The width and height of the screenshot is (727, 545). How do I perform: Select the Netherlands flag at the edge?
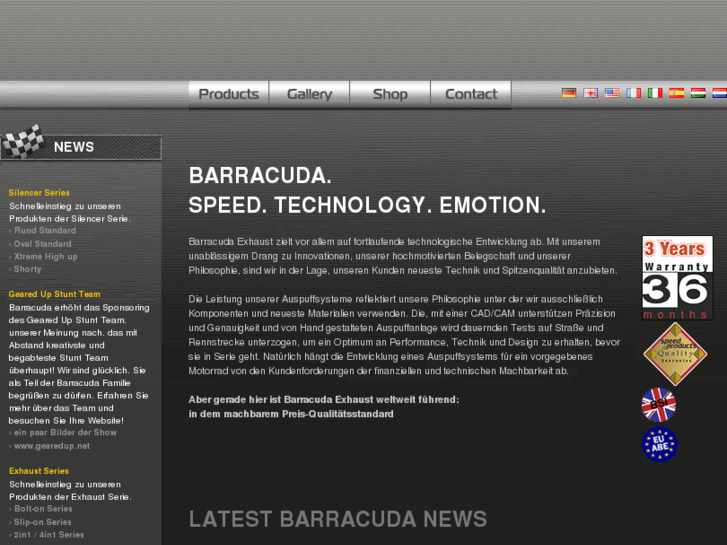[720, 93]
